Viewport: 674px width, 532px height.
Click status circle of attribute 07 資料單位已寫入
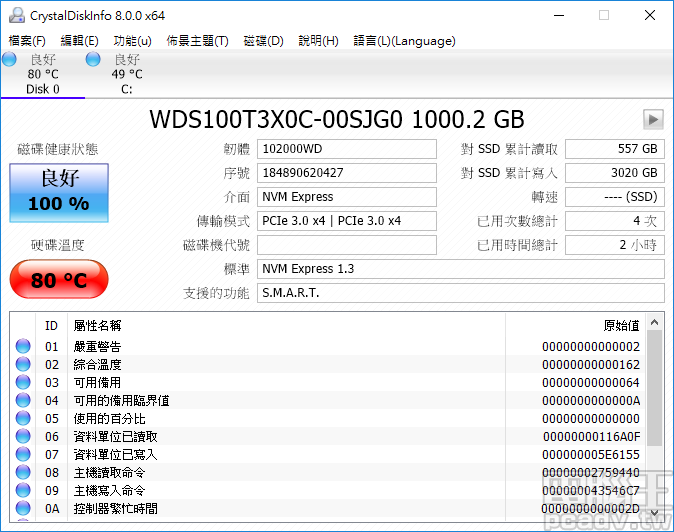23,455
